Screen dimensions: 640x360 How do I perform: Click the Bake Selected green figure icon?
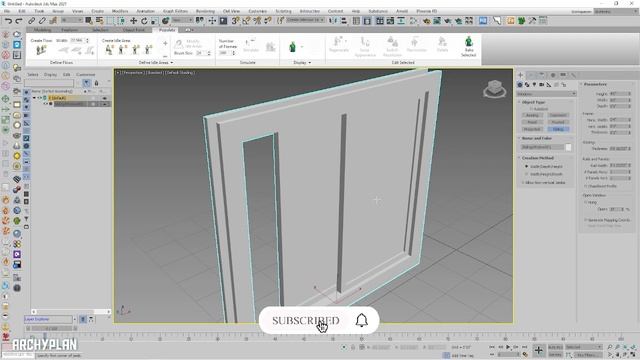tap(469, 42)
